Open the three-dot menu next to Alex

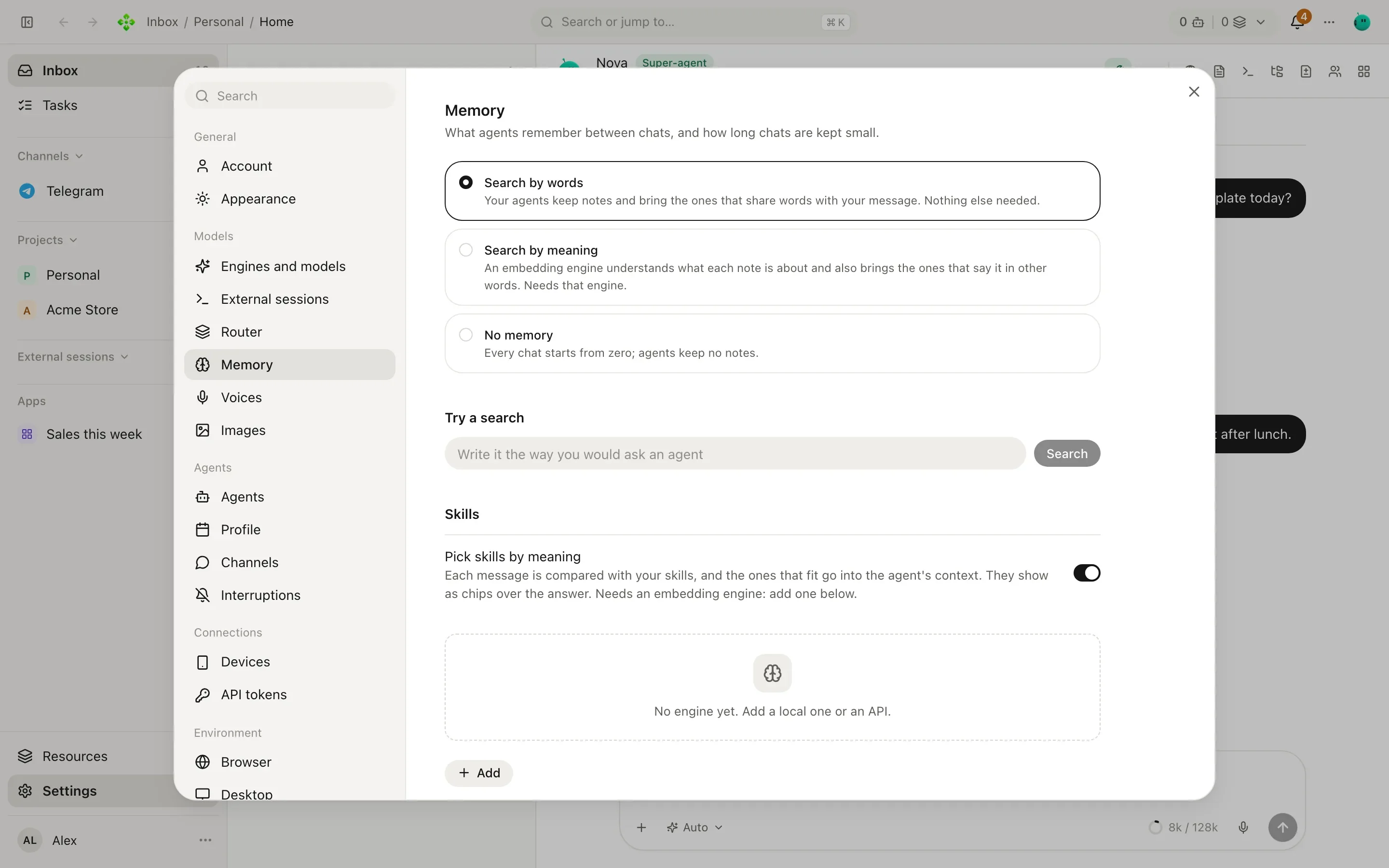(205, 840)
